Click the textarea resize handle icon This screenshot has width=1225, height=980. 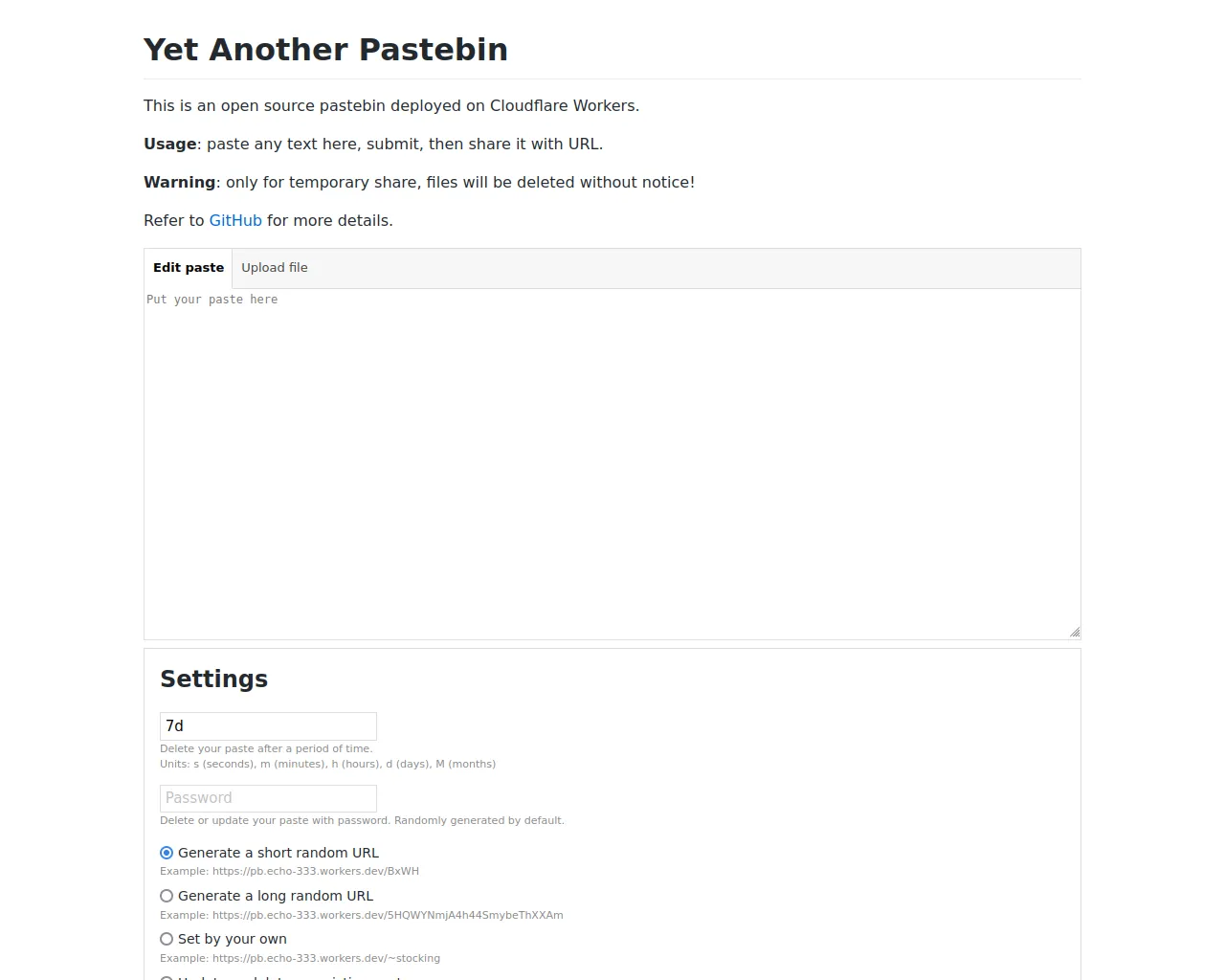click(1075, 632)
